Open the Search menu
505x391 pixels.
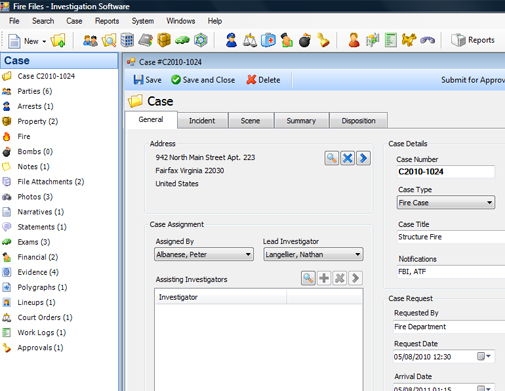coord(43,21)
